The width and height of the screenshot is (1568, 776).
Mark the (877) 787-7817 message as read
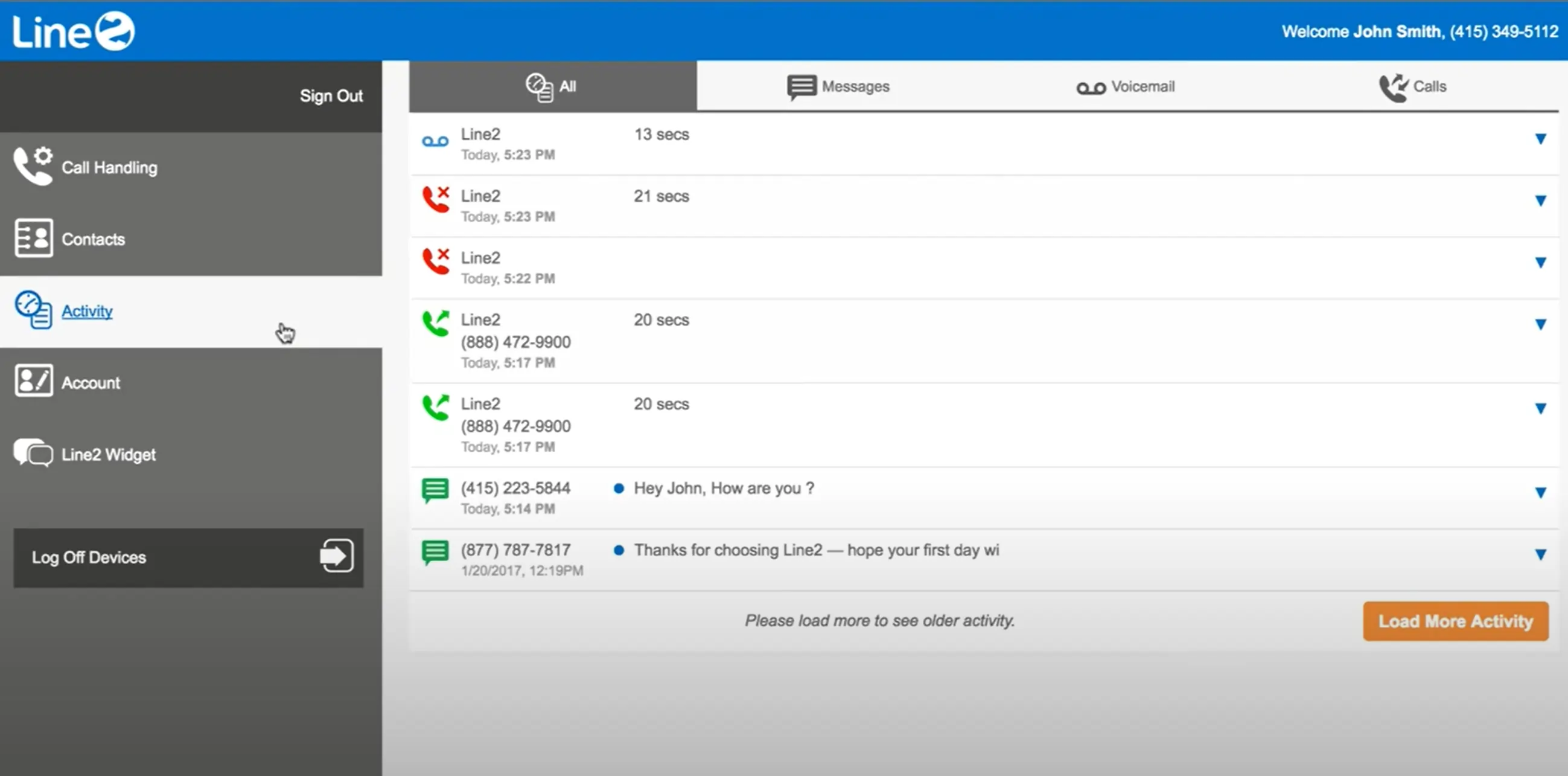click(620, 550)
